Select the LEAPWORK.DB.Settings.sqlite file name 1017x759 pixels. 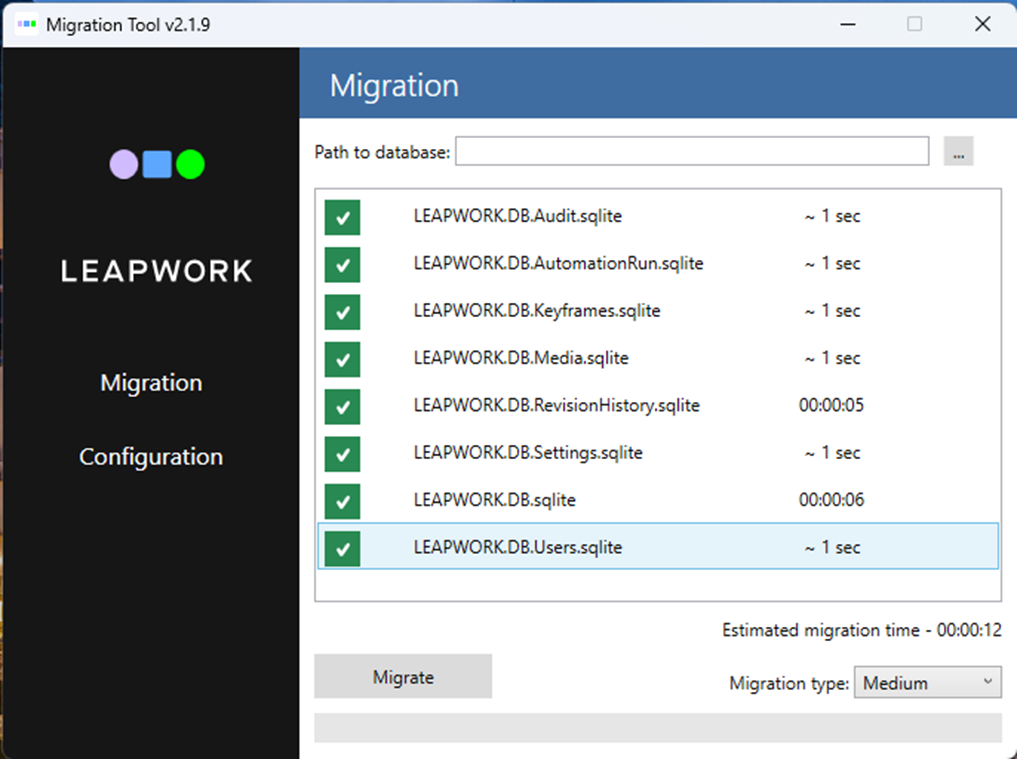click(528, 453)
